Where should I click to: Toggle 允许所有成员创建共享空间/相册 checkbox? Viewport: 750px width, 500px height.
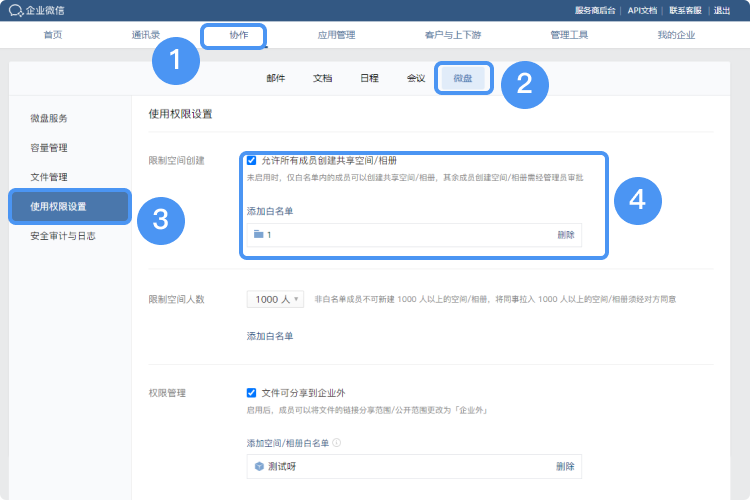(252, 160)
